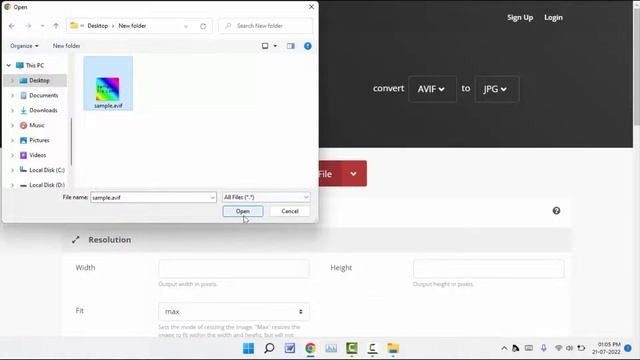Open recent locations dropdown arrow
Screen dimensions: 640x360
pyautogui.click(x=42, y=26)
